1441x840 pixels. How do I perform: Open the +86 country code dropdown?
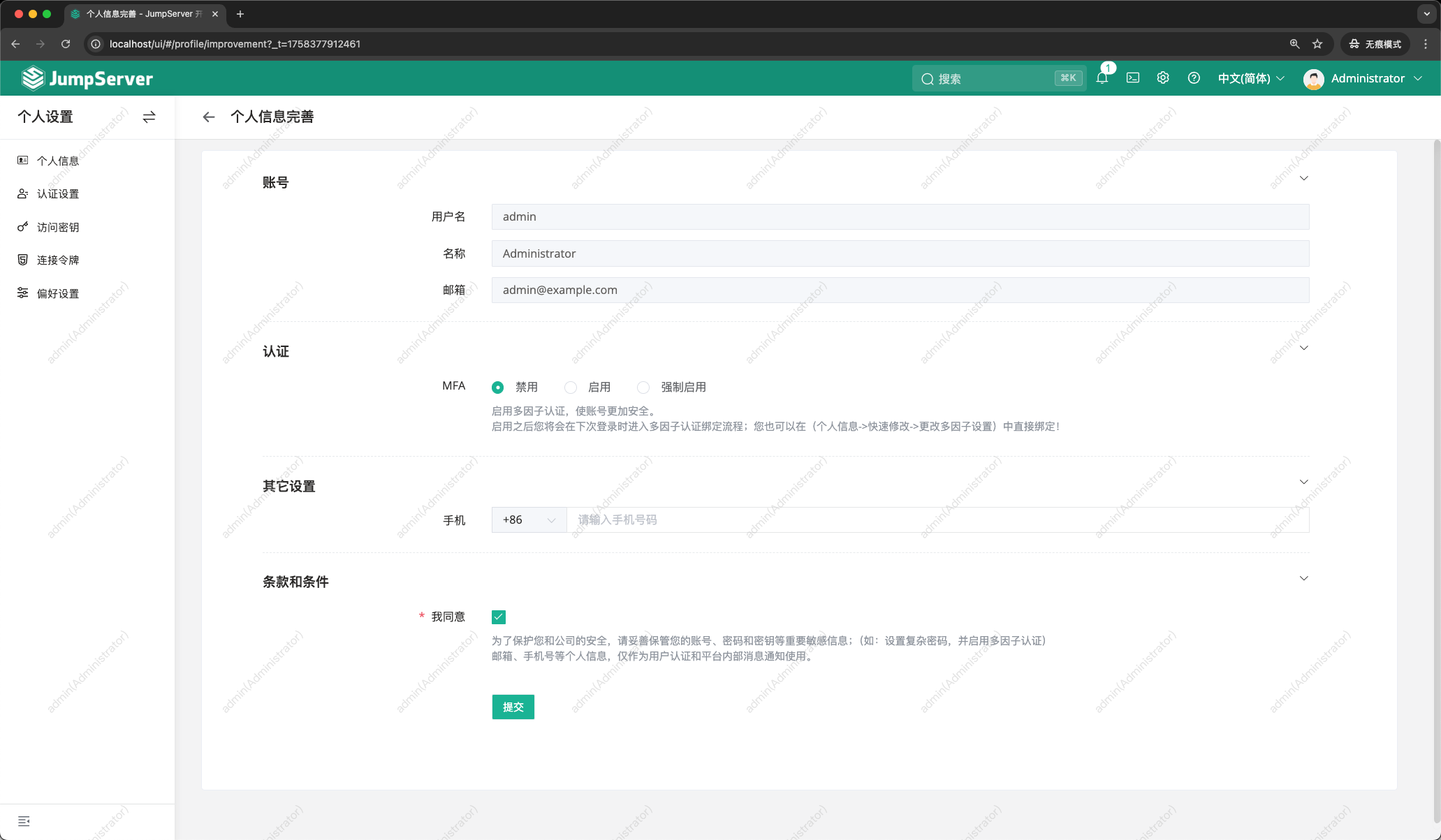528,520
